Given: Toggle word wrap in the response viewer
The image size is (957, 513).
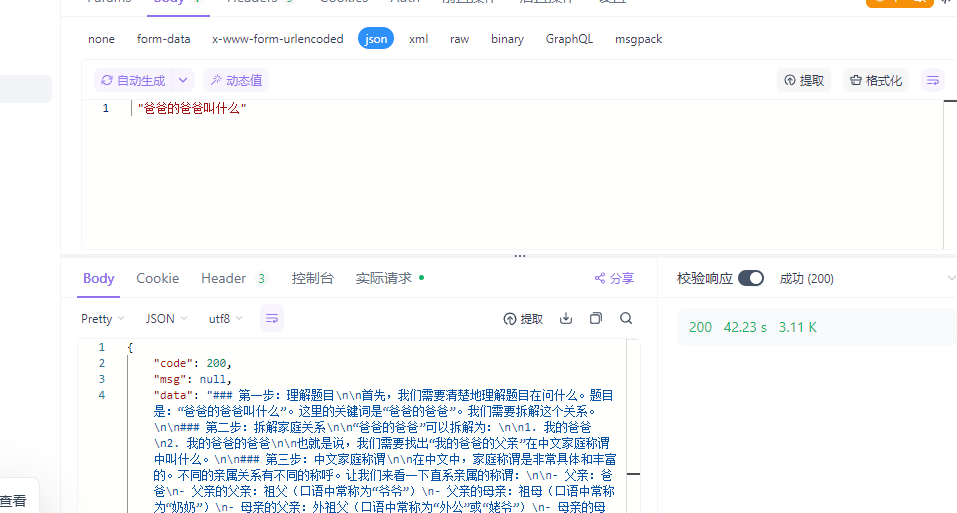Looking at the screenshot, I should (272, 318).
